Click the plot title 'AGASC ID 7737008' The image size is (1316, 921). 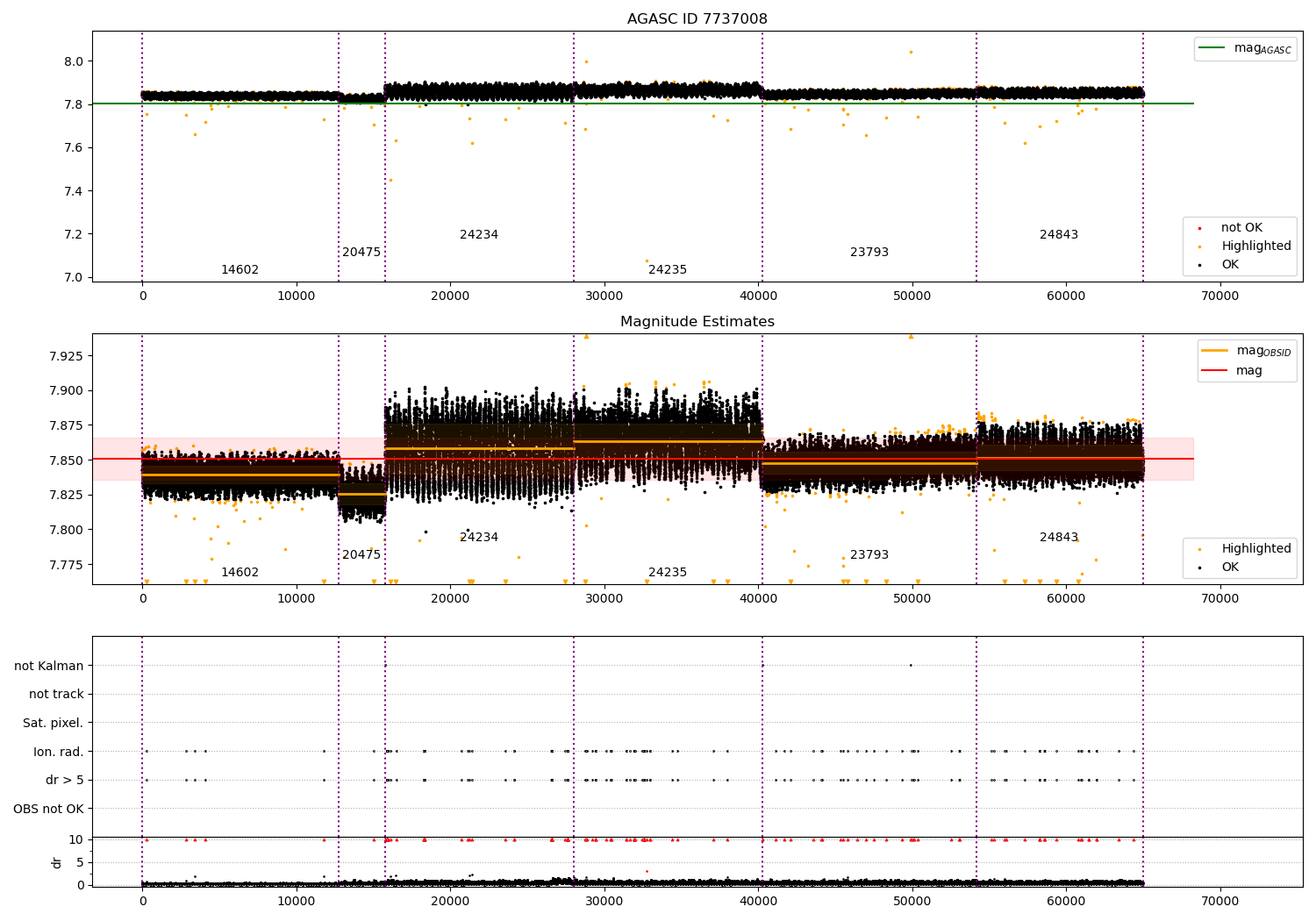coord(697,19)
